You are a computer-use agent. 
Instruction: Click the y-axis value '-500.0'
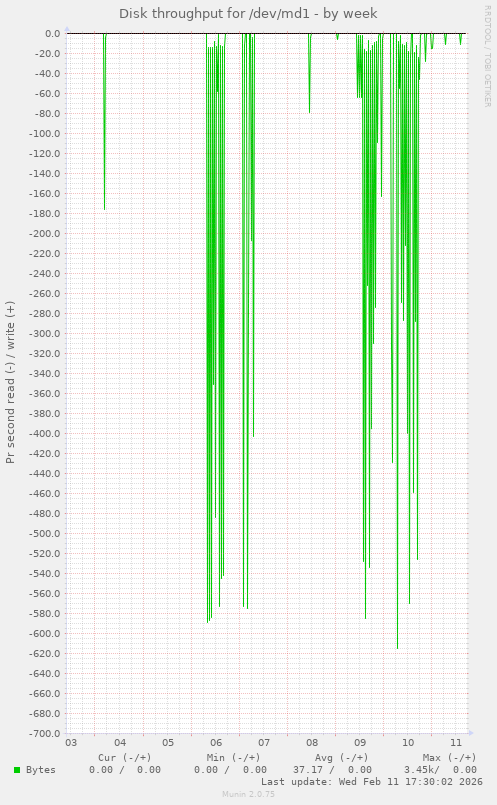click(47, 534)
